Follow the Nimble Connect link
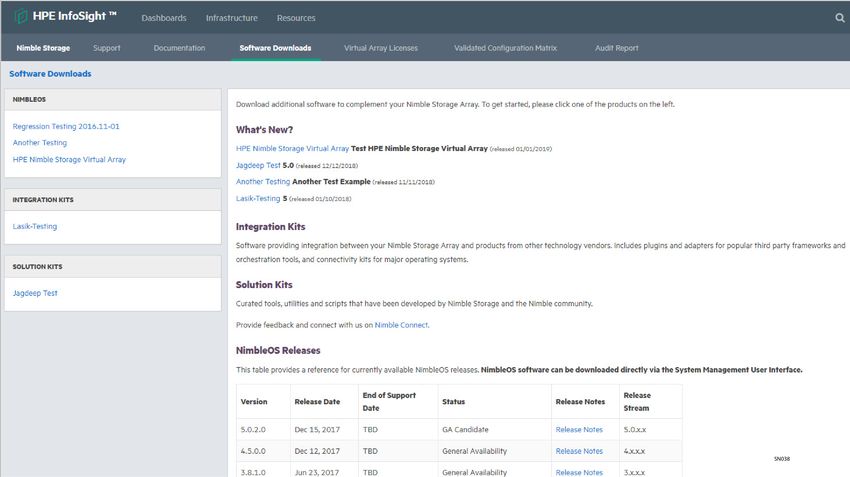The image size is (850, 477). pos(401,325)
